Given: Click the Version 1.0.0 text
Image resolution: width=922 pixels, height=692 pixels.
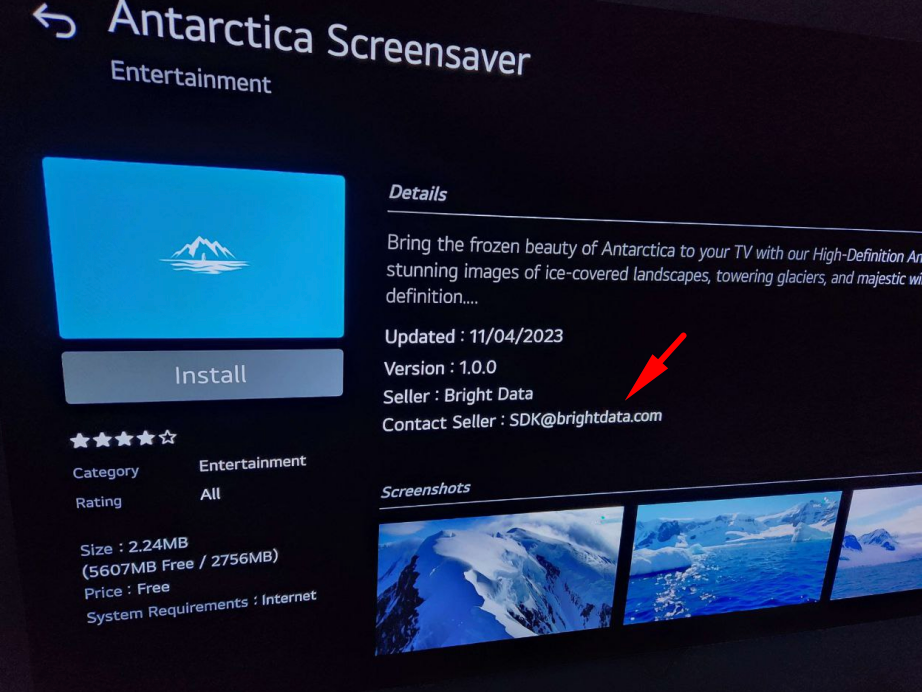Looking at the screenshot, I should click(x=440, y=368).
